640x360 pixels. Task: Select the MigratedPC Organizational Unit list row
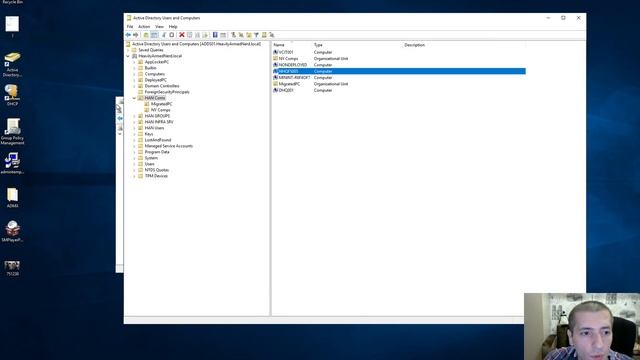[399, 84]
